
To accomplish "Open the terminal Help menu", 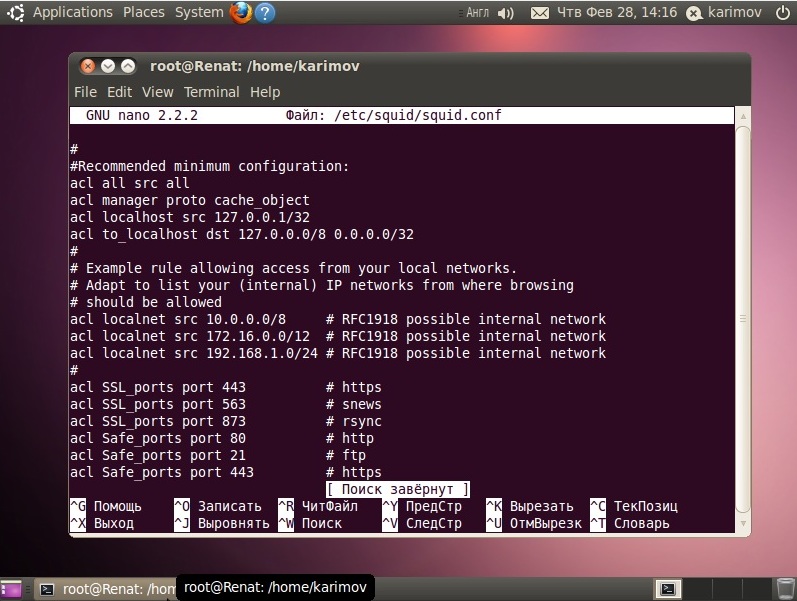I will tap(265, 92).
